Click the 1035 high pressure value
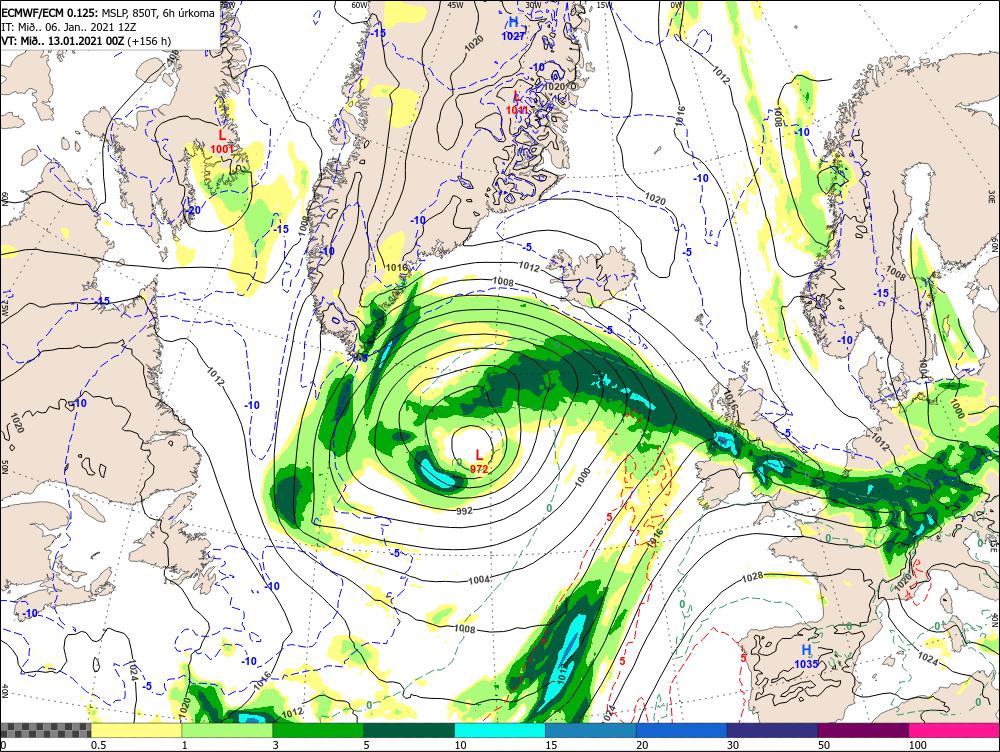Image resolution: width=1000 pixels, height=752 pixels. 806,663
